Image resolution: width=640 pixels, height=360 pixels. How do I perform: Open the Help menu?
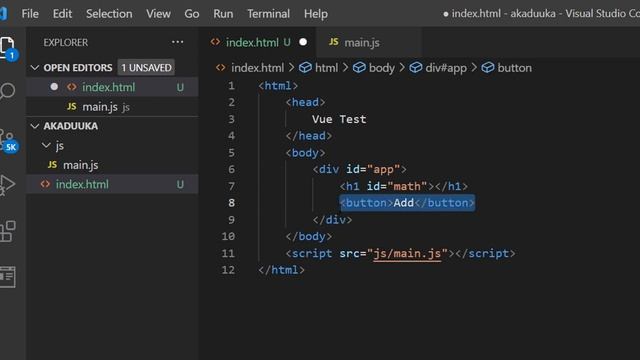point(316,13)
